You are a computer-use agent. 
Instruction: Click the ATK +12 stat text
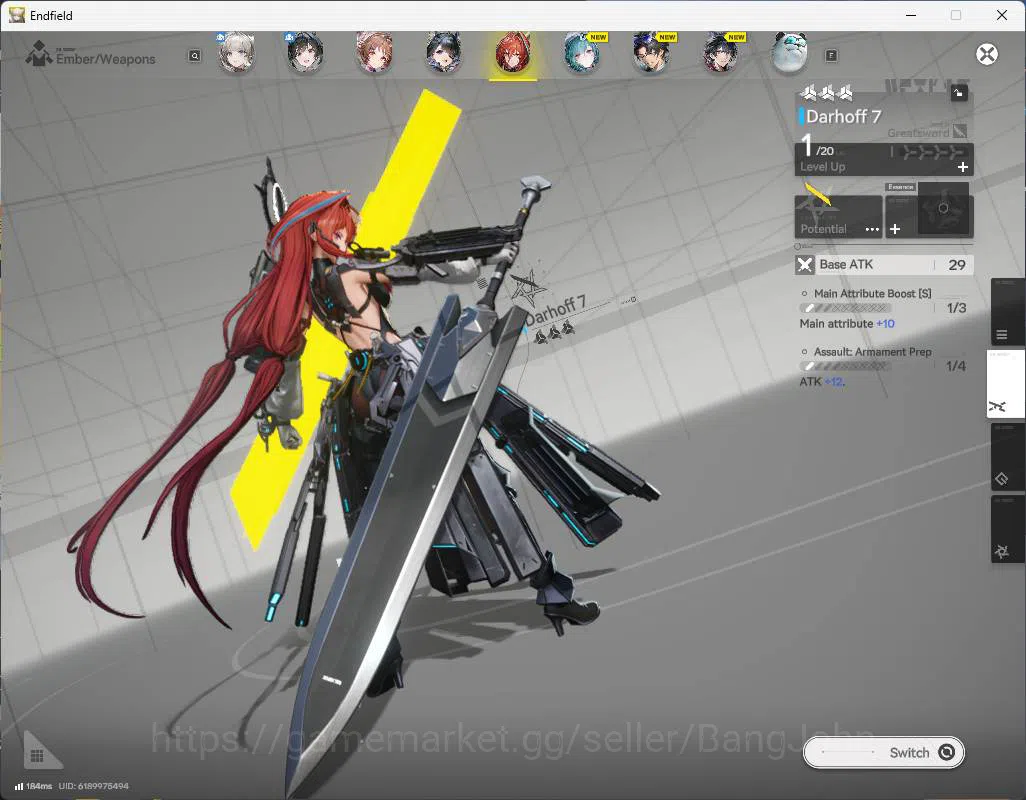click(822, 382)
